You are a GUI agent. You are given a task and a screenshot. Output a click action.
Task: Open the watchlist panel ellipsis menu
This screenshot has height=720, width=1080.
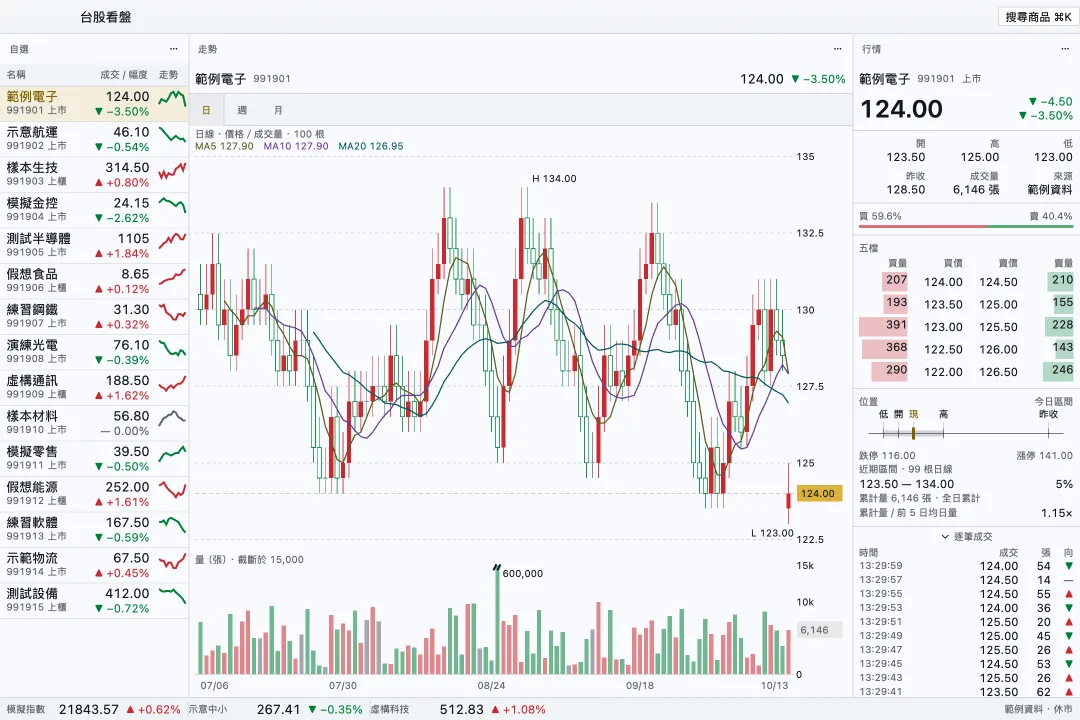coord(174,49)
